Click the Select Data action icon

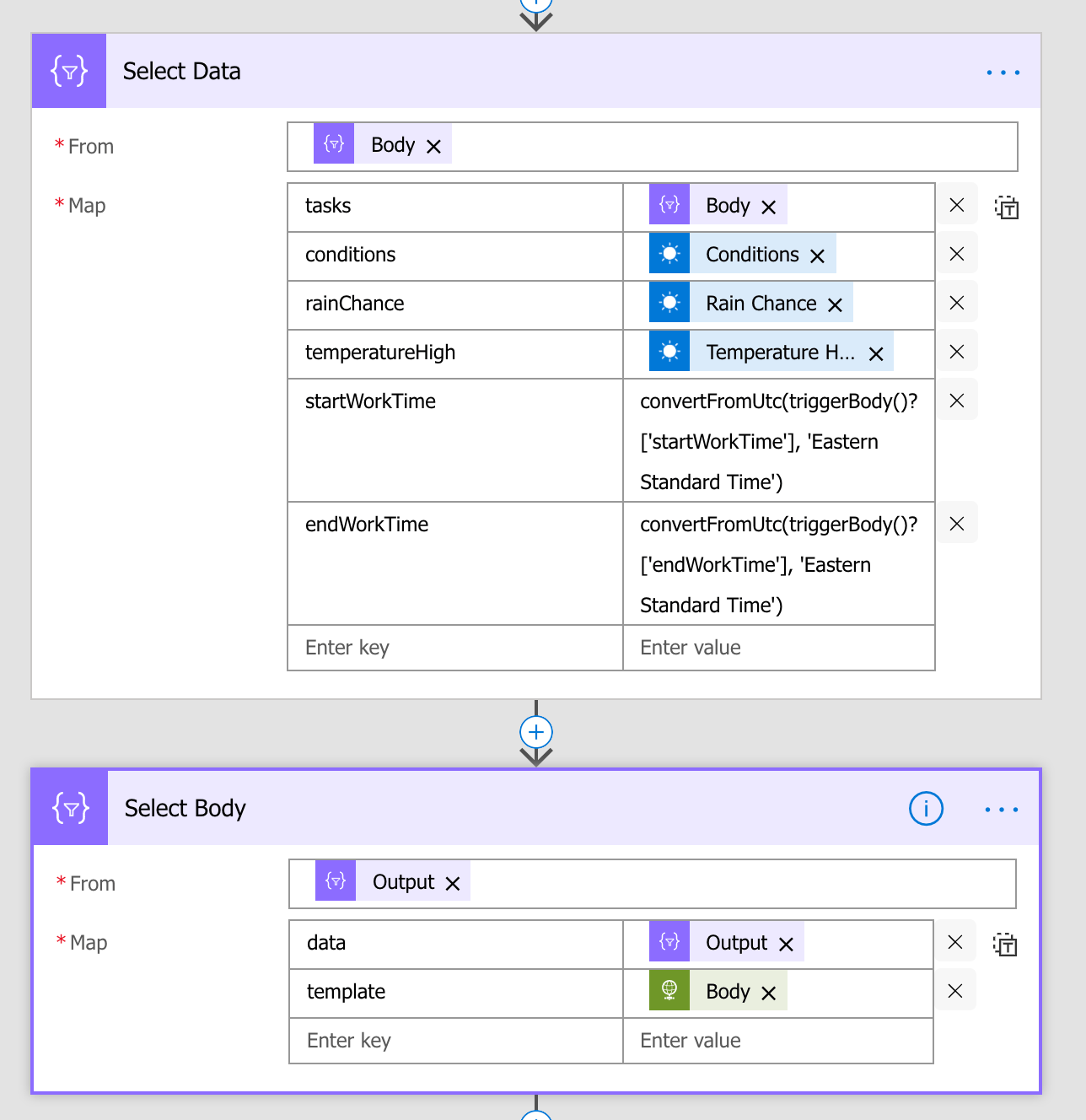(x=68, y=71)
